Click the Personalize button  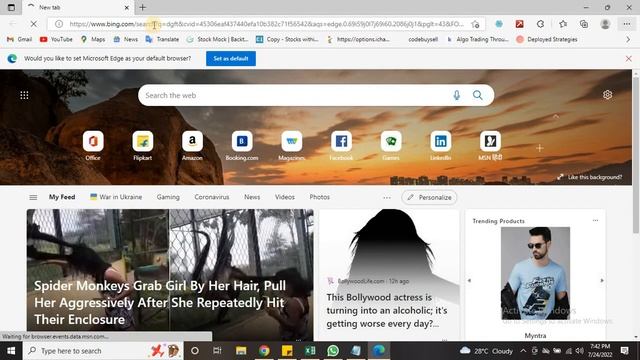(429, 197)
